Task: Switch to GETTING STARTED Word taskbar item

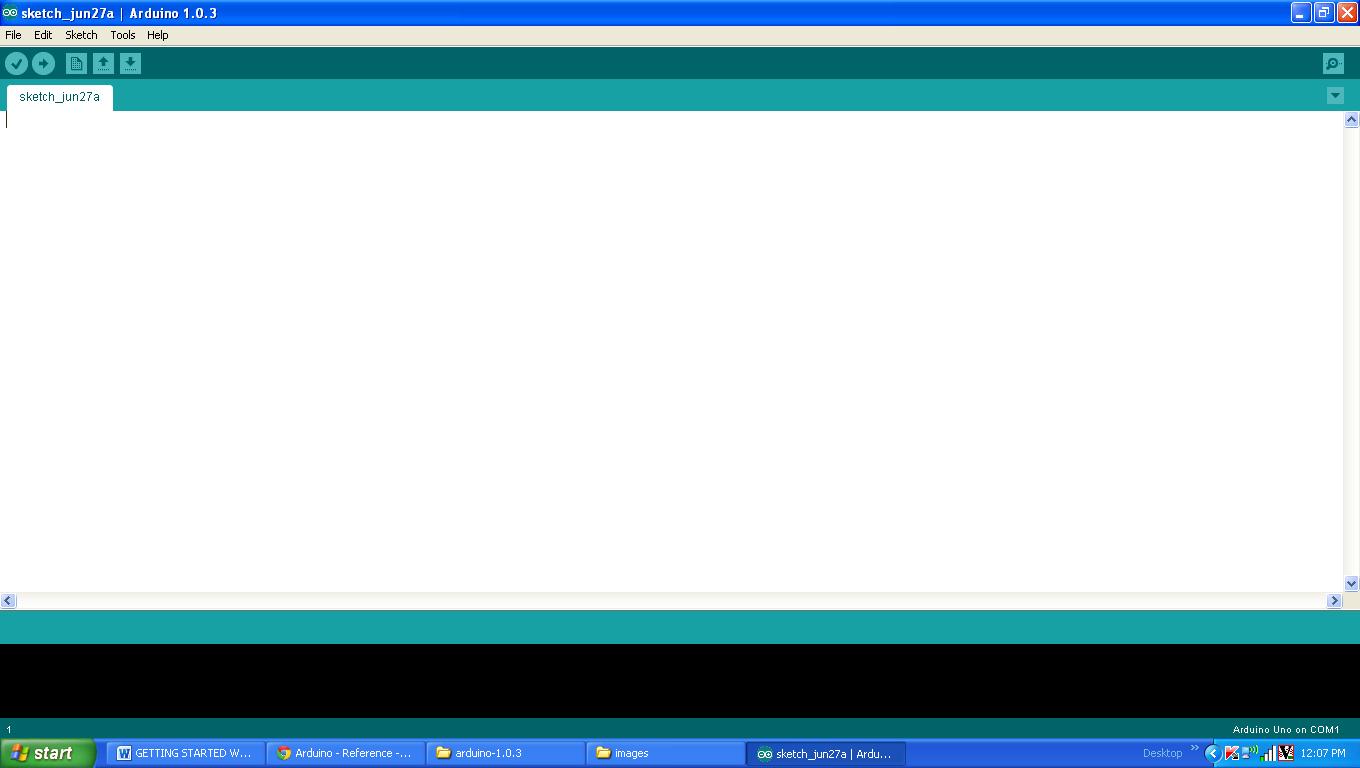Action: coord(186,753)
